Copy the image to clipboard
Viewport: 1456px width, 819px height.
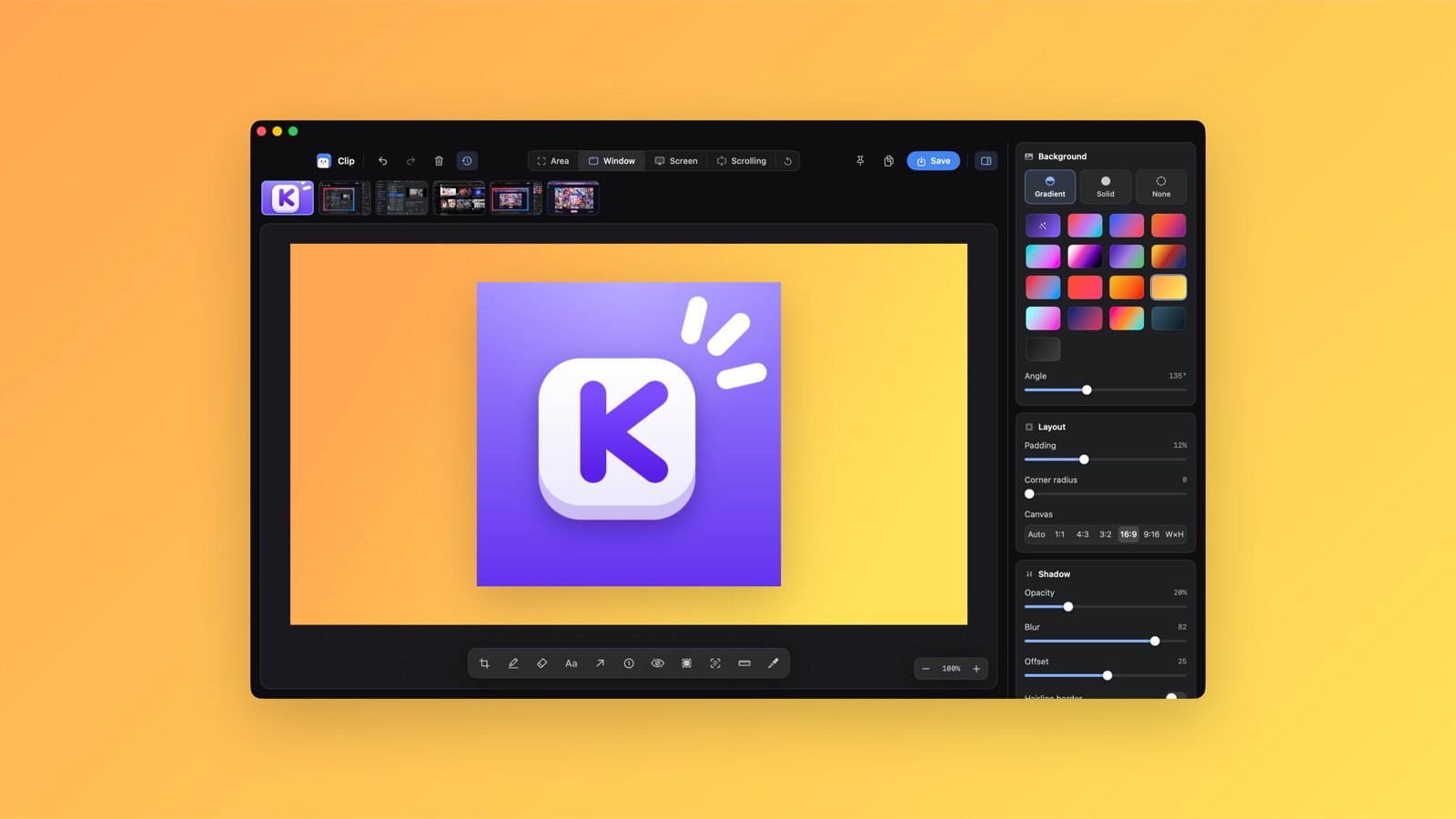888,161
